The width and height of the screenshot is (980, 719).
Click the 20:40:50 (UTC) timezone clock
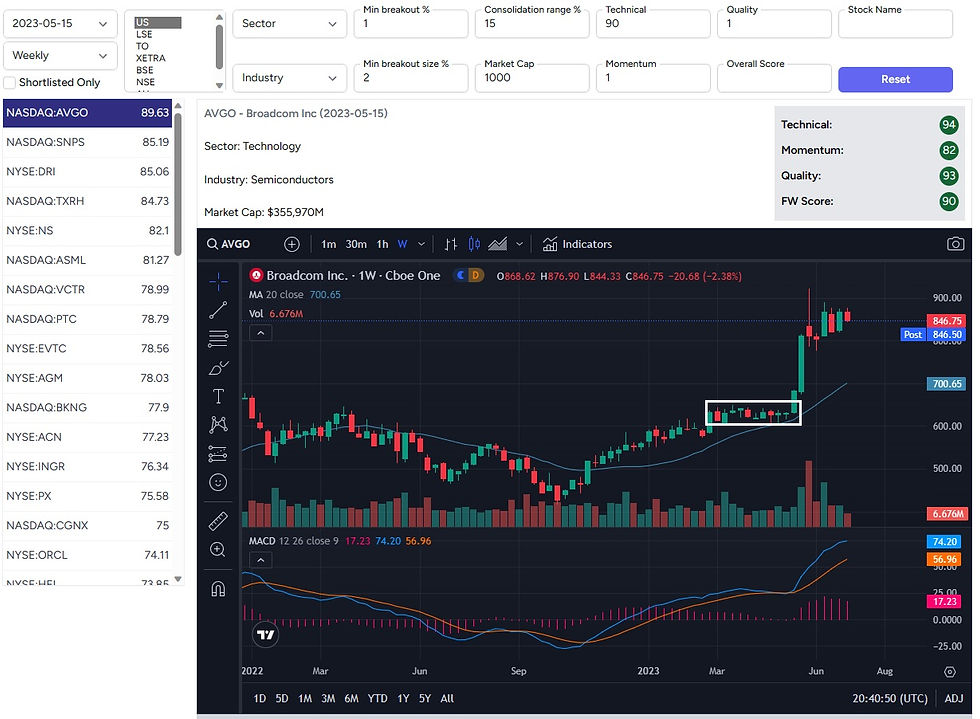point(890,698)
